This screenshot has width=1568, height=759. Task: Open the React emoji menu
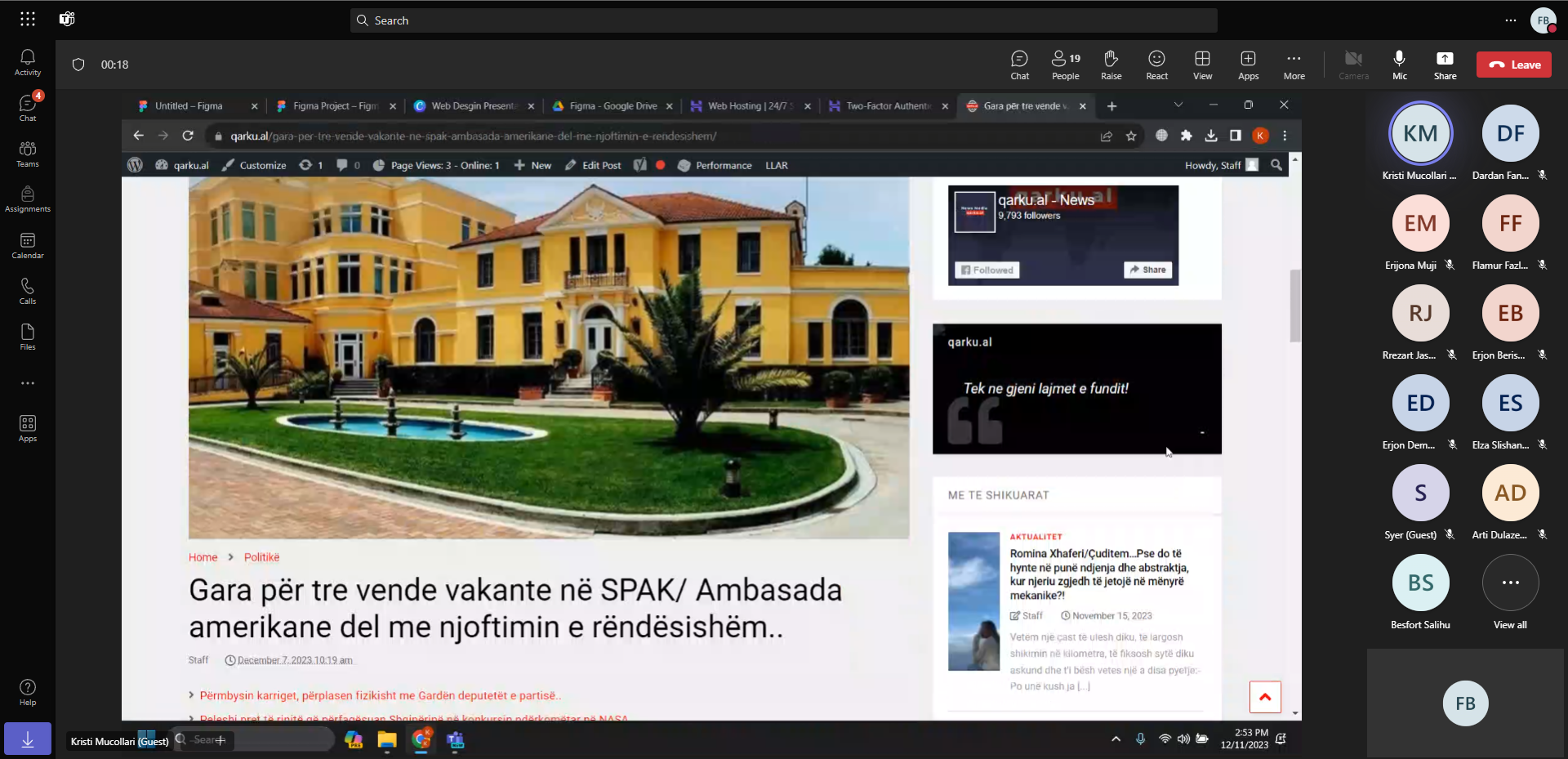tap(1156, 65)
